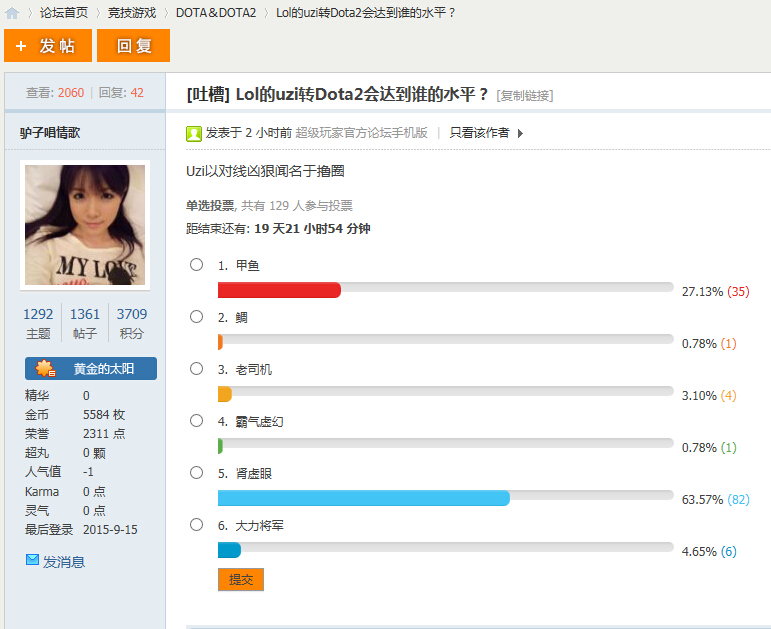Viewport: 771px width, 629px height.
Task: Click the 回复 reply button
Action: point(133,46)
